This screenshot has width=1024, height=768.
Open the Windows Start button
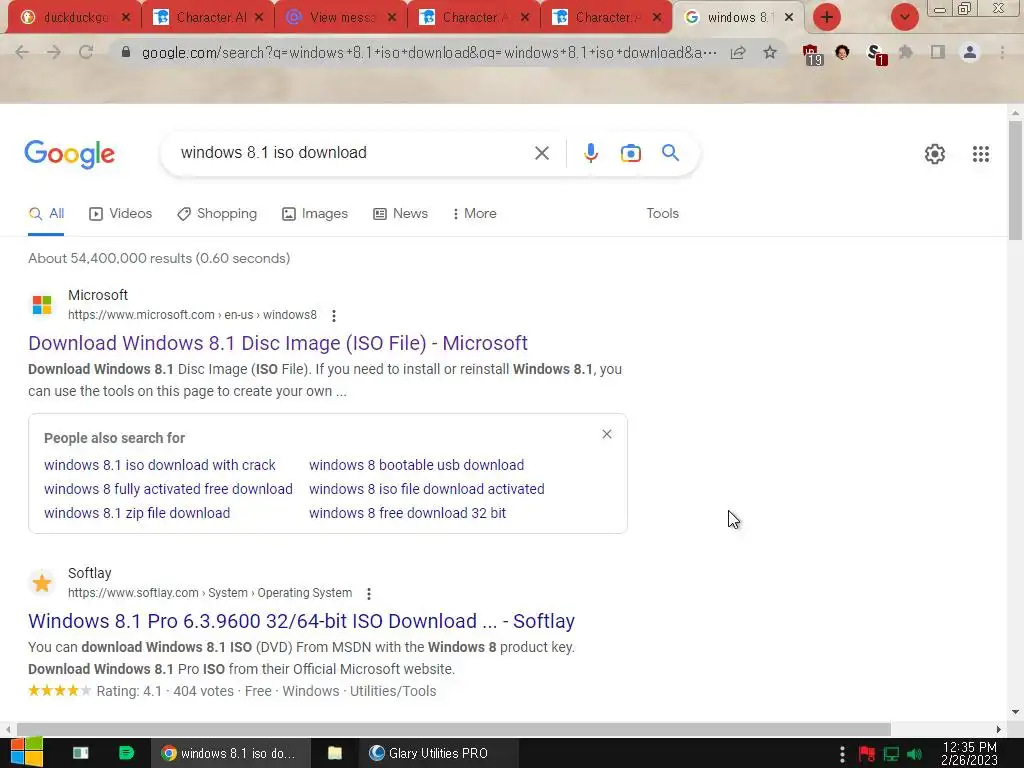(x=27, y=753)
